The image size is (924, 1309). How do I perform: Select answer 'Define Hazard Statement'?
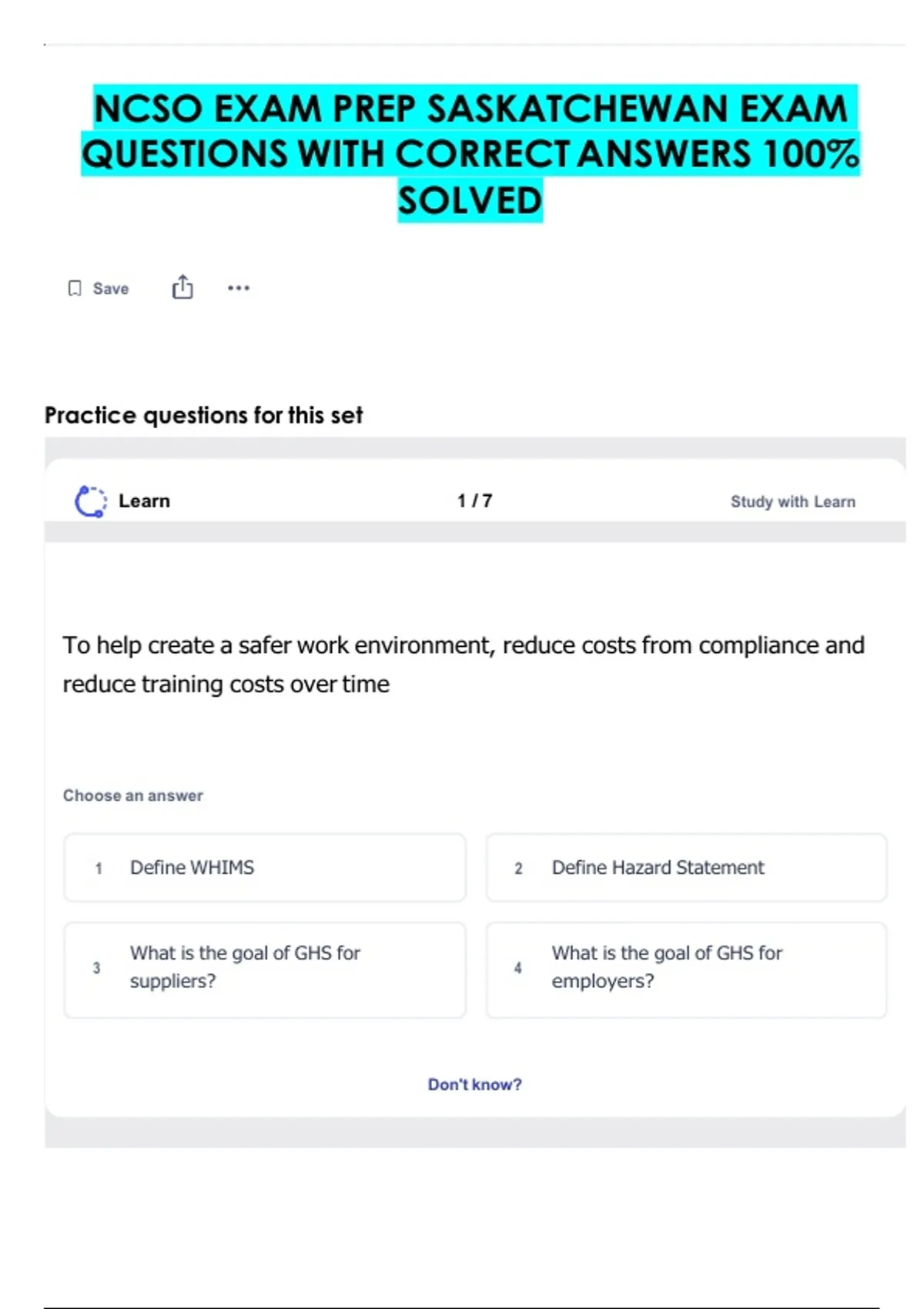click(x=686, y=868)
